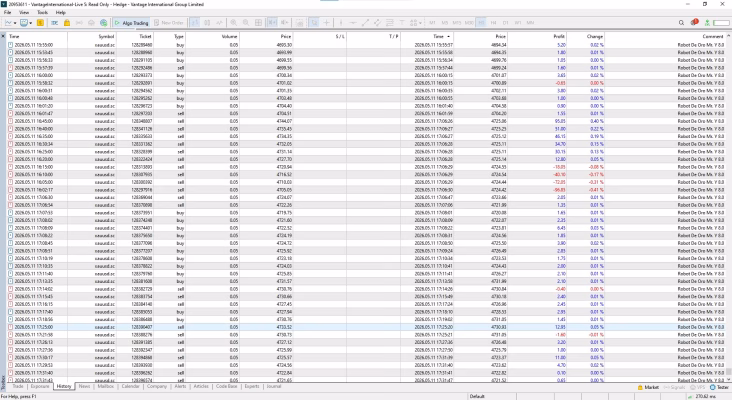
Task: Select the vertical line drawing tool
Action: coord(341,22)
